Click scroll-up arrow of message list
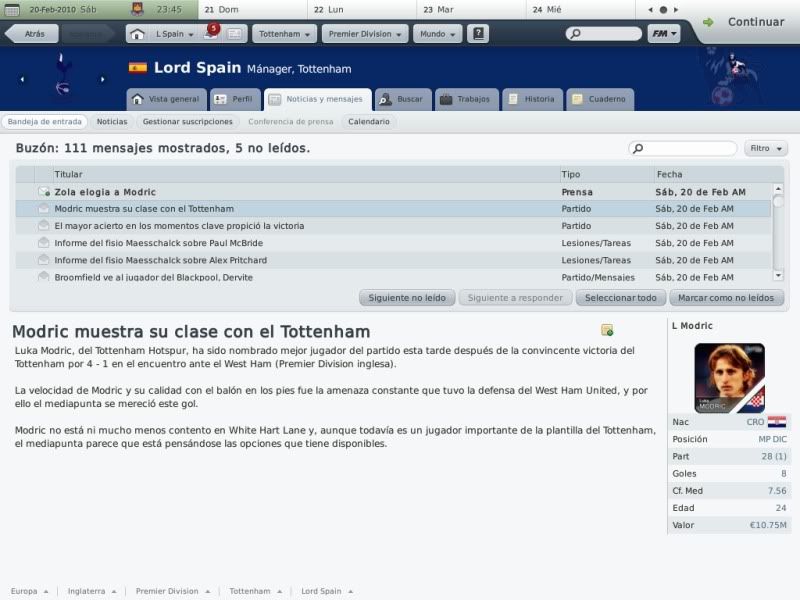This screenshot has width=800, height=600. tap(778, 189)
